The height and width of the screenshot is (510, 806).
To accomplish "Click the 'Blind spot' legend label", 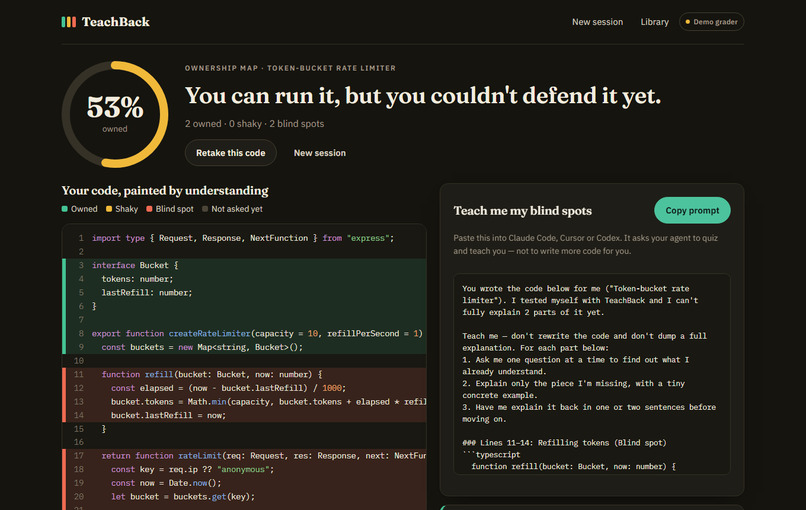I will coord(175,209).
